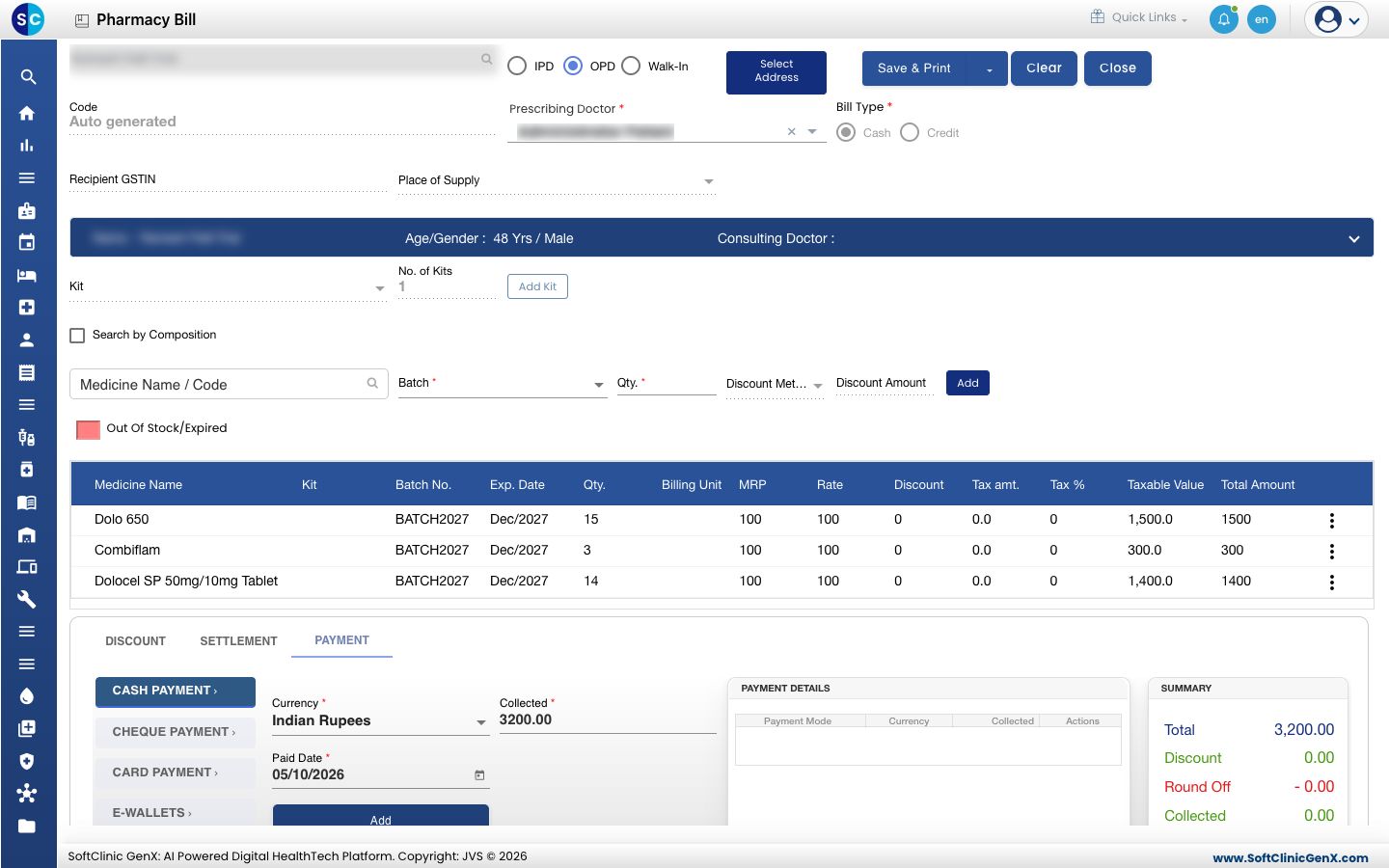
Task: Open the Currency Indian Rupees dropdown
Action: pos(380,720)
